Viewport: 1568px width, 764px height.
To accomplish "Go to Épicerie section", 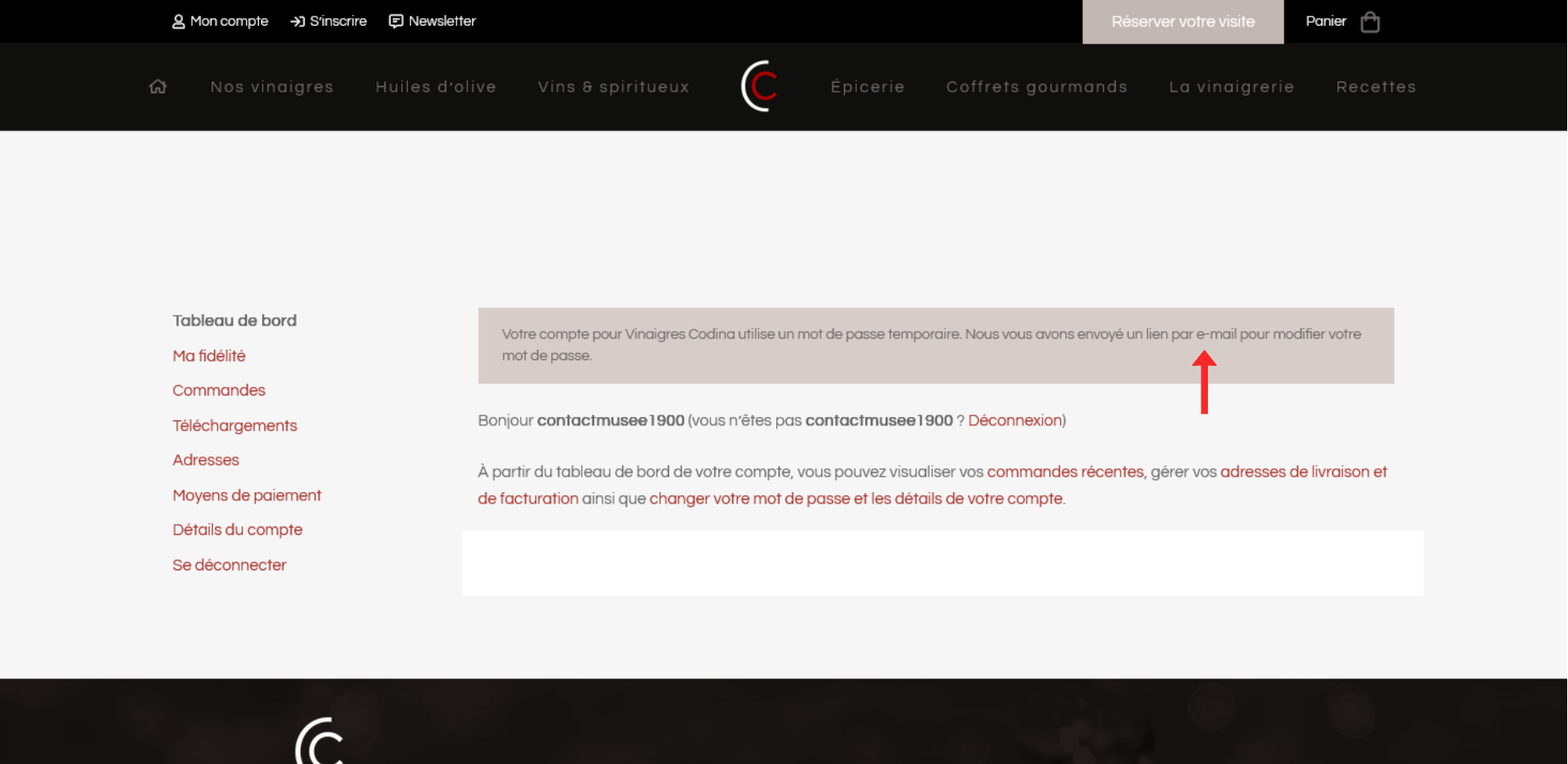I will pyautogui.click(x=868, y=87).
